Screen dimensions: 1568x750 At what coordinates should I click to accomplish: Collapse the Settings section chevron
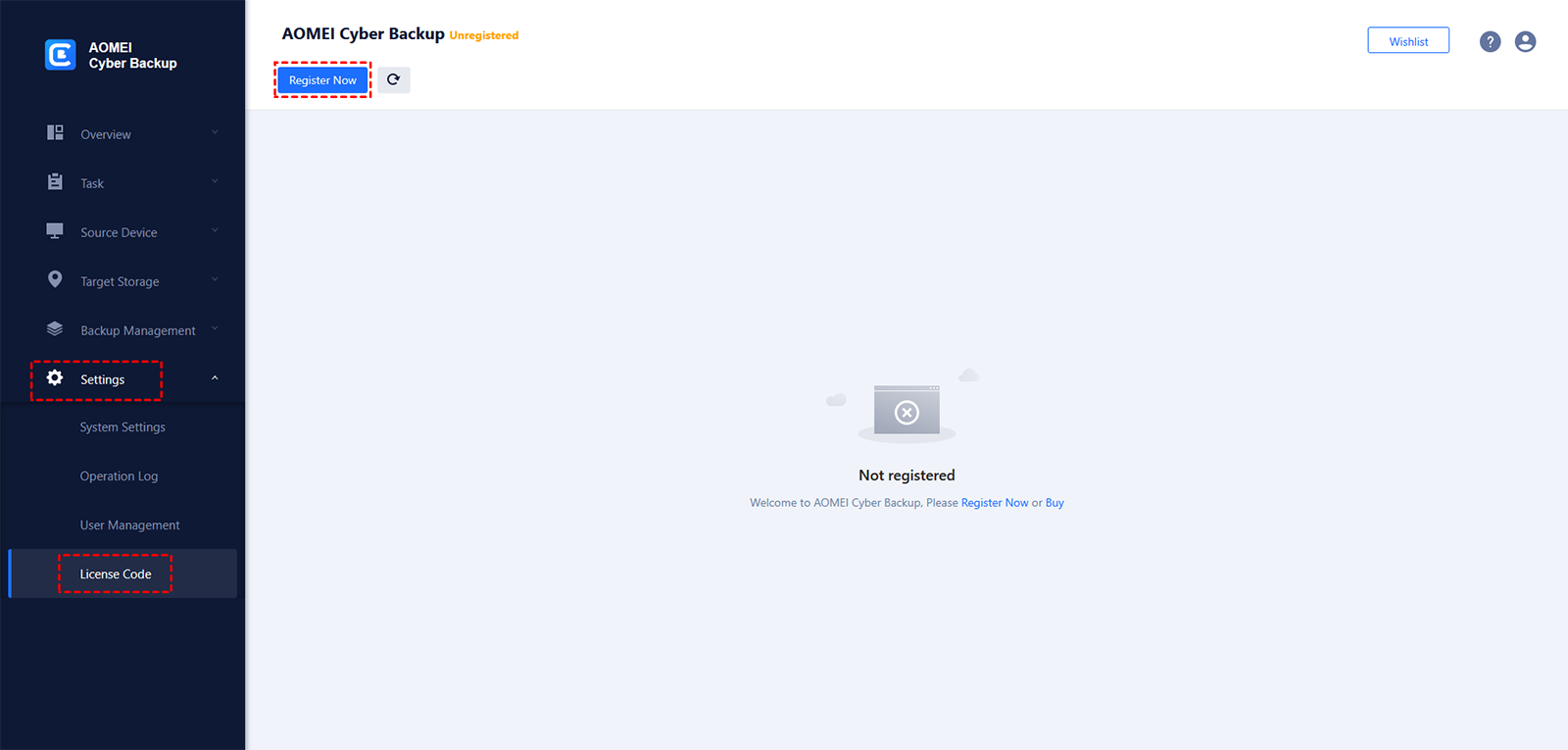[x=215, y=377]
